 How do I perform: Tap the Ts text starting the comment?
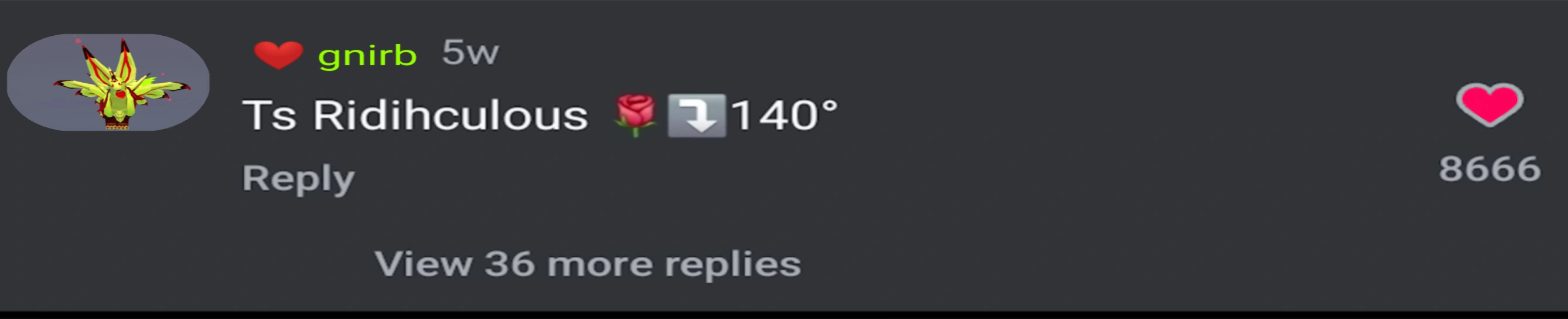270,114
